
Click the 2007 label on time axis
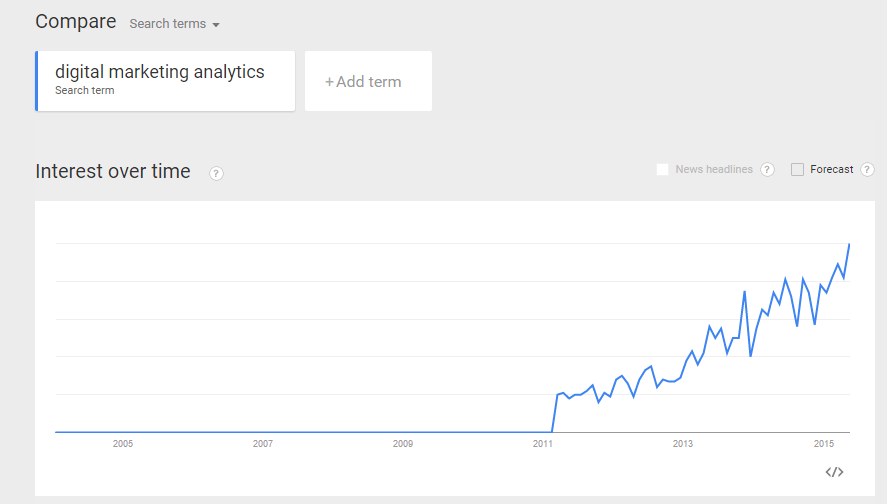(262, 443)
